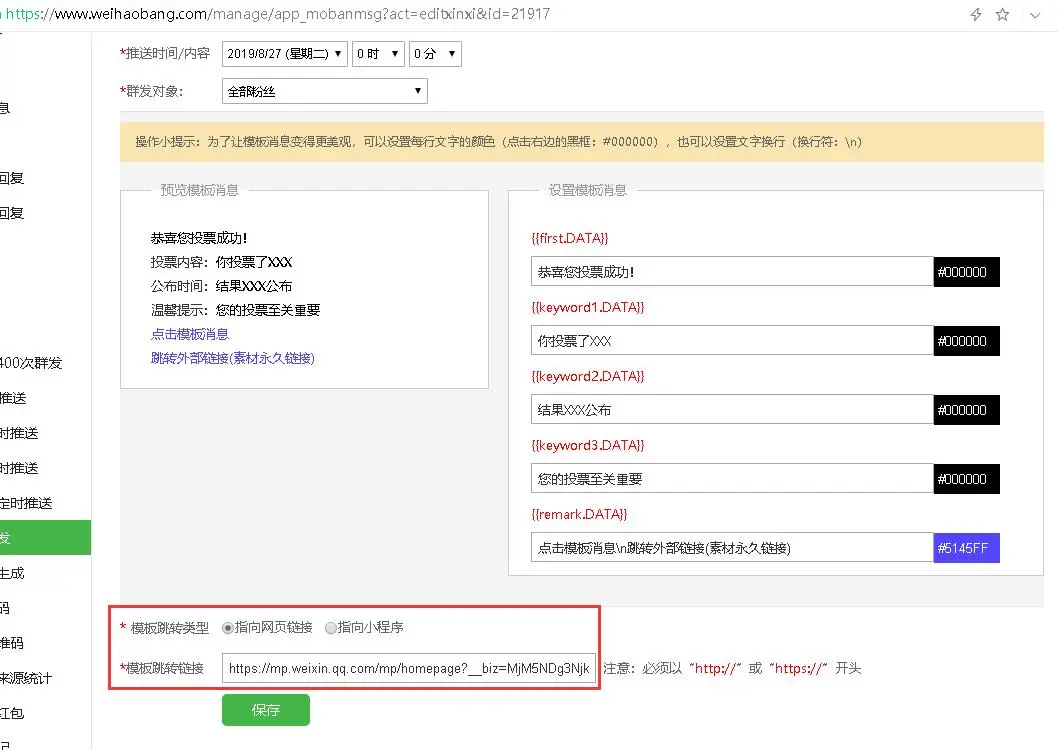Open color box for first.DATA row
Image resolution: width=1058 pixels, height=750 pixels.
coord(966,272)
